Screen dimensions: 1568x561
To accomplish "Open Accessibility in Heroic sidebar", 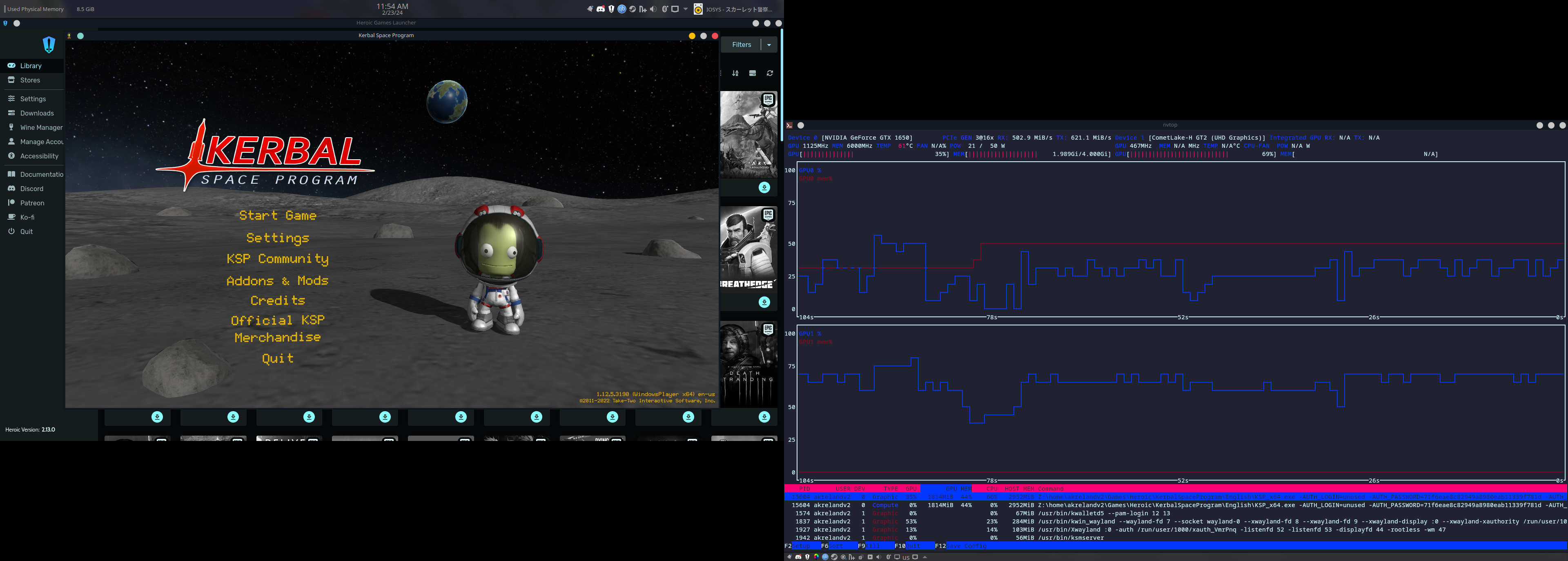I will tap(32, 156).
